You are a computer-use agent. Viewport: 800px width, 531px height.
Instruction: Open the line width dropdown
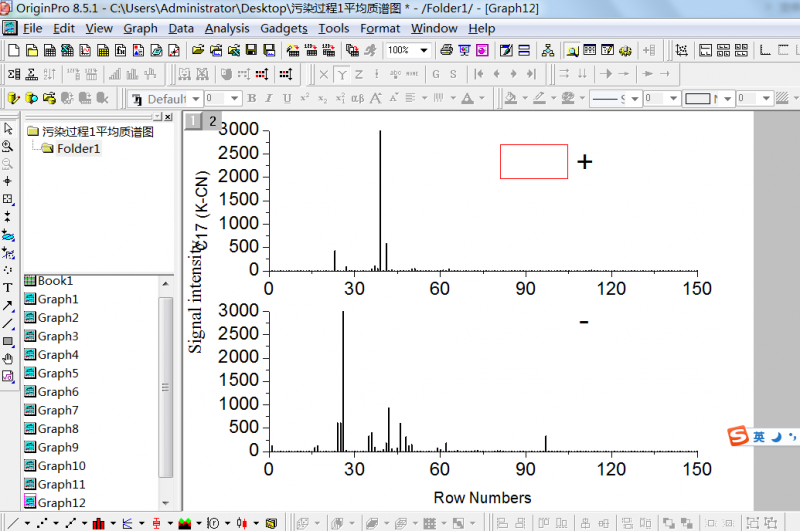[x=673, y=98]
